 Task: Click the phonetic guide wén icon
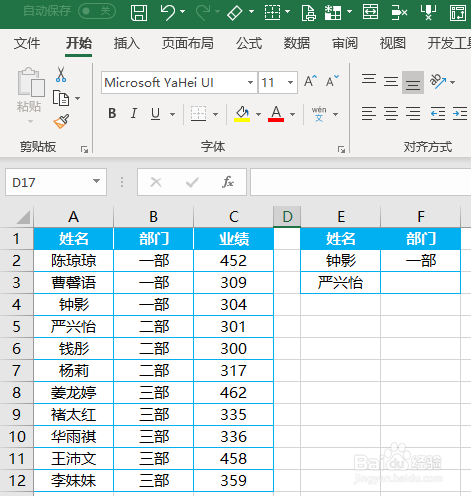pos(319,114)
